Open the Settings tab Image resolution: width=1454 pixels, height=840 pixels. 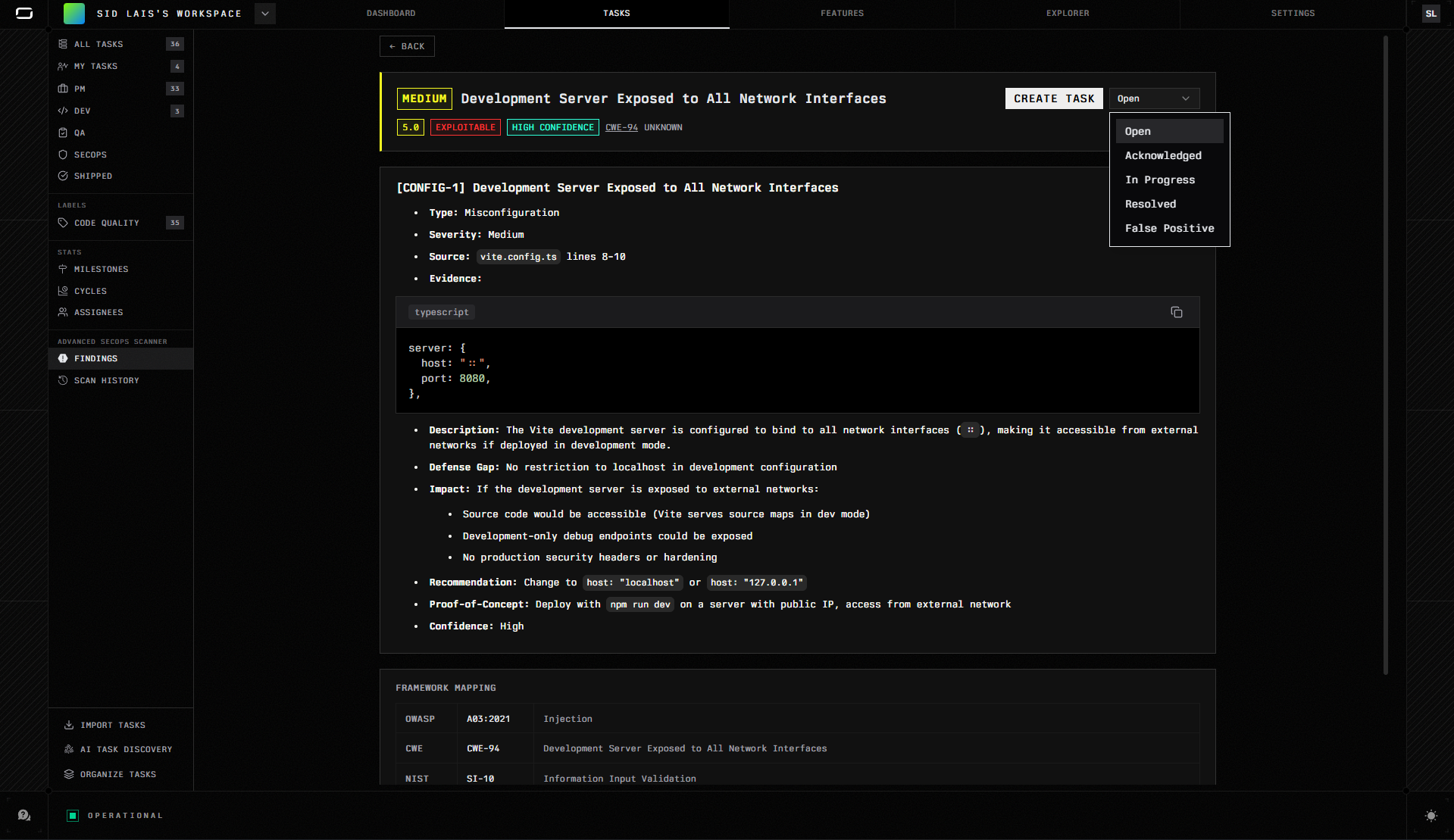pos(1293,14)
